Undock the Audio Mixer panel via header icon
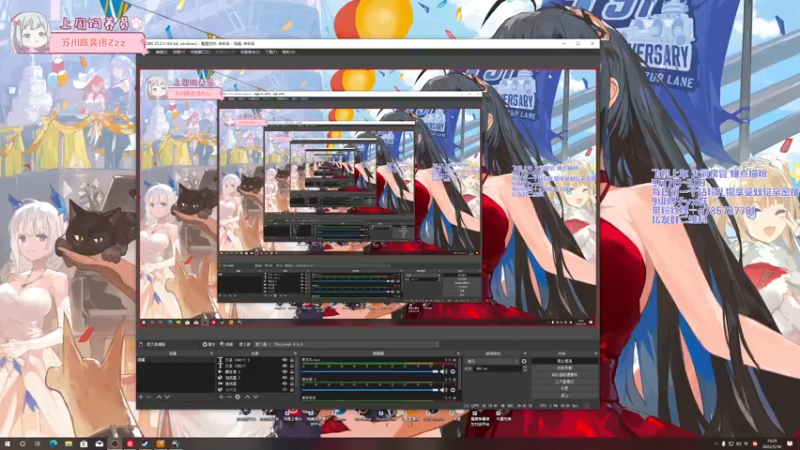This screenshot has width=800, height=450. click(458, 353)
